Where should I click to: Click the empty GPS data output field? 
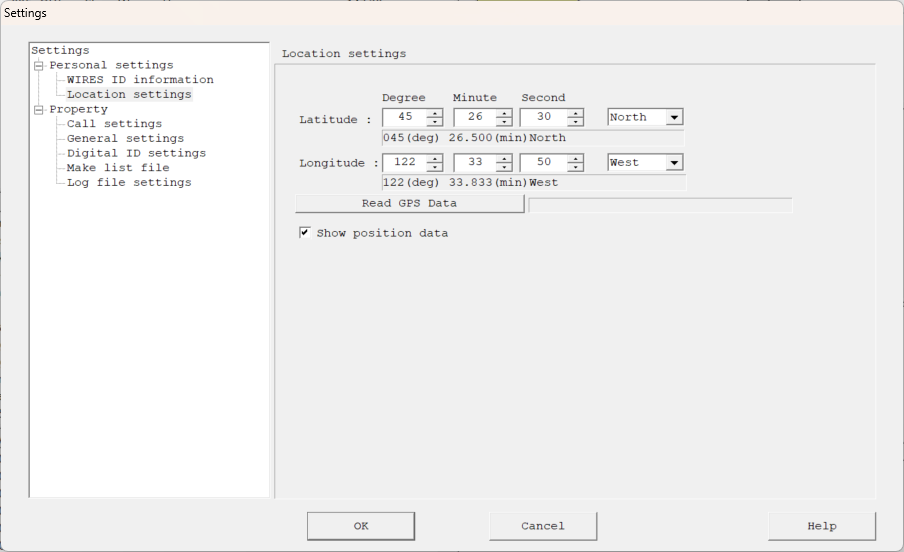pos(660,205)
